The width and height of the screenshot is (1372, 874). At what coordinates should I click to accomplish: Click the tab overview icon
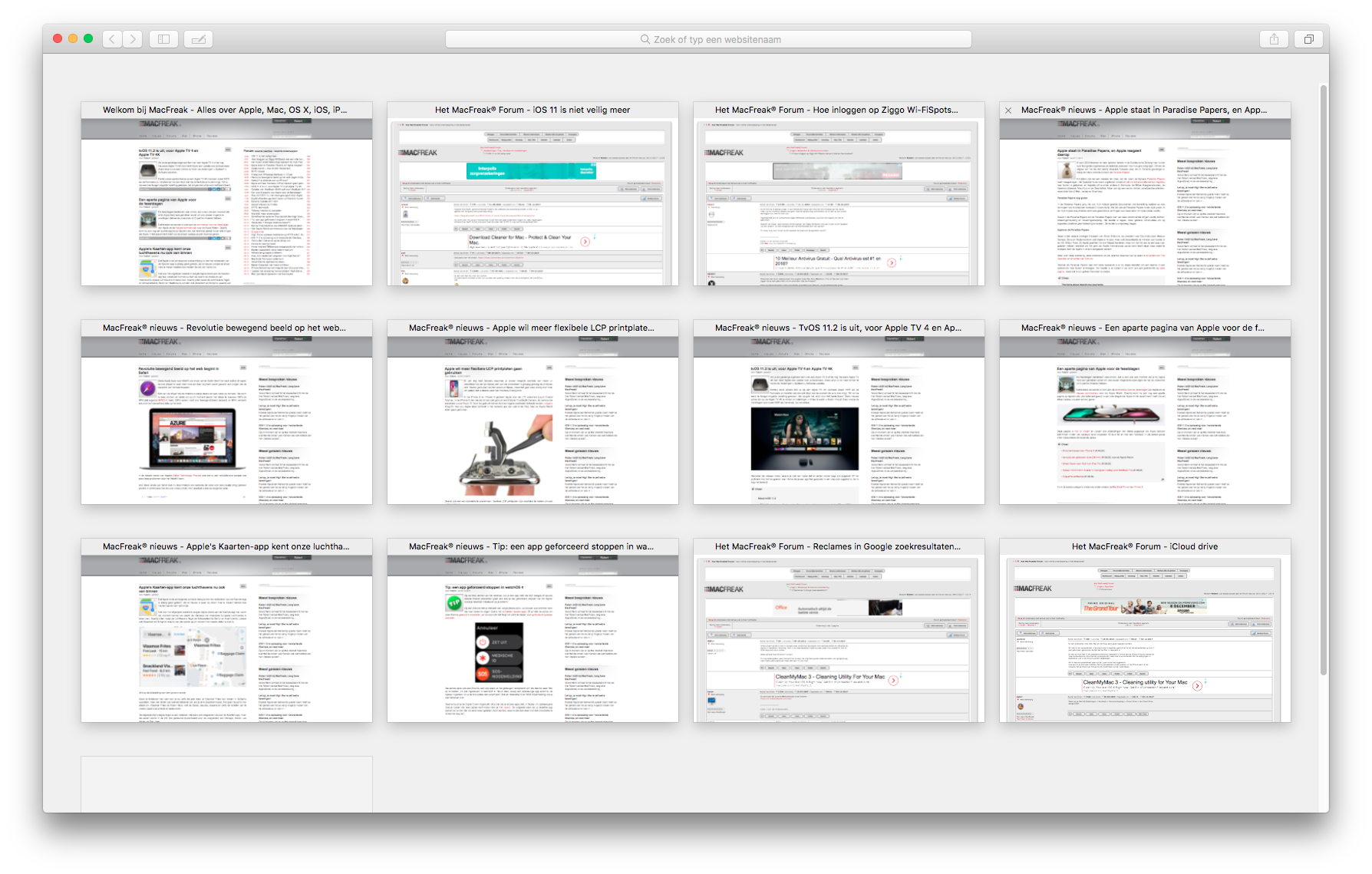click(x=1309, y=39)
